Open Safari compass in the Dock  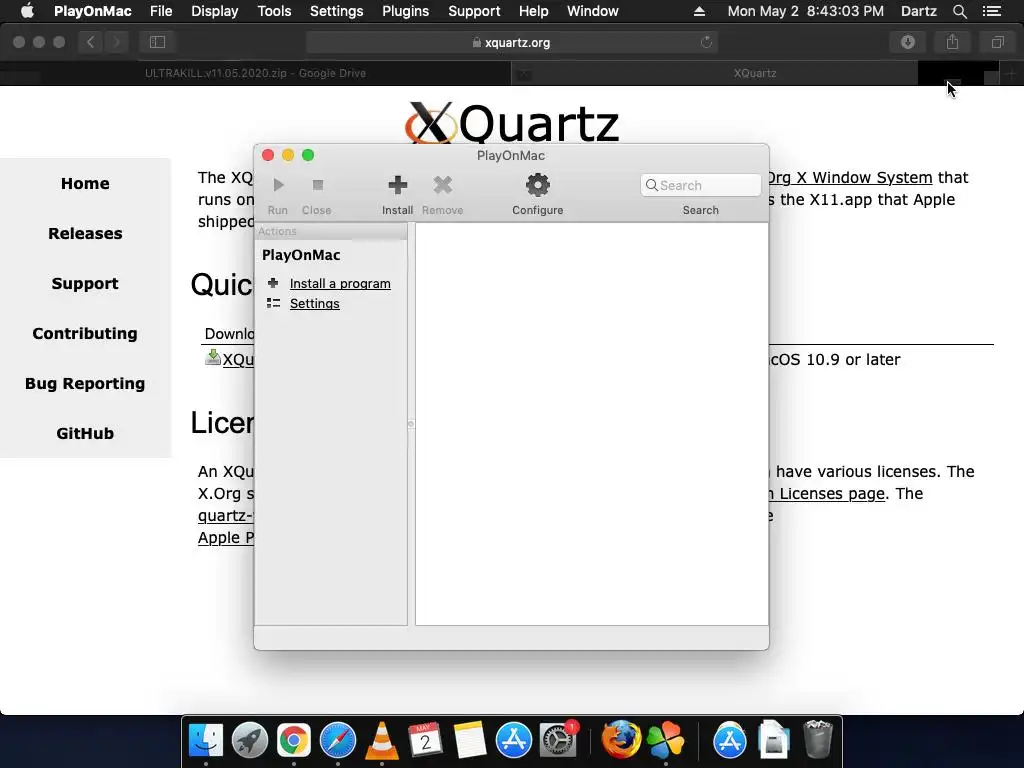point(338,741)
